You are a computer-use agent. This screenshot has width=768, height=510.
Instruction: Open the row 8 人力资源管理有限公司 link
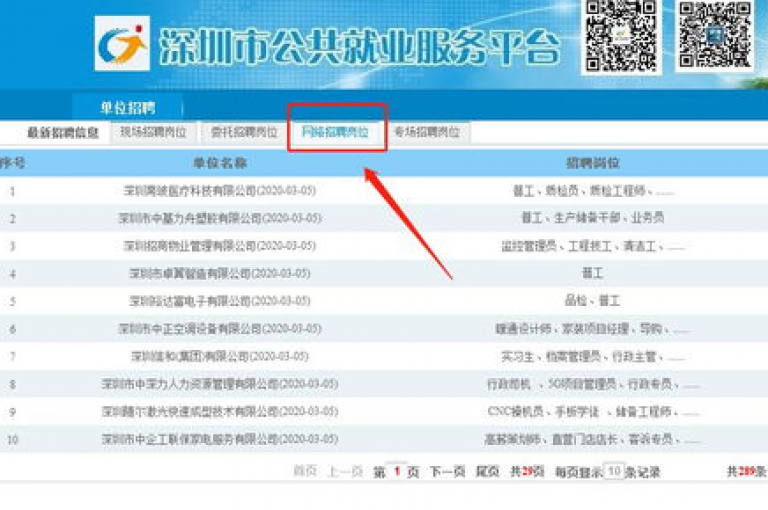point(220,384)
